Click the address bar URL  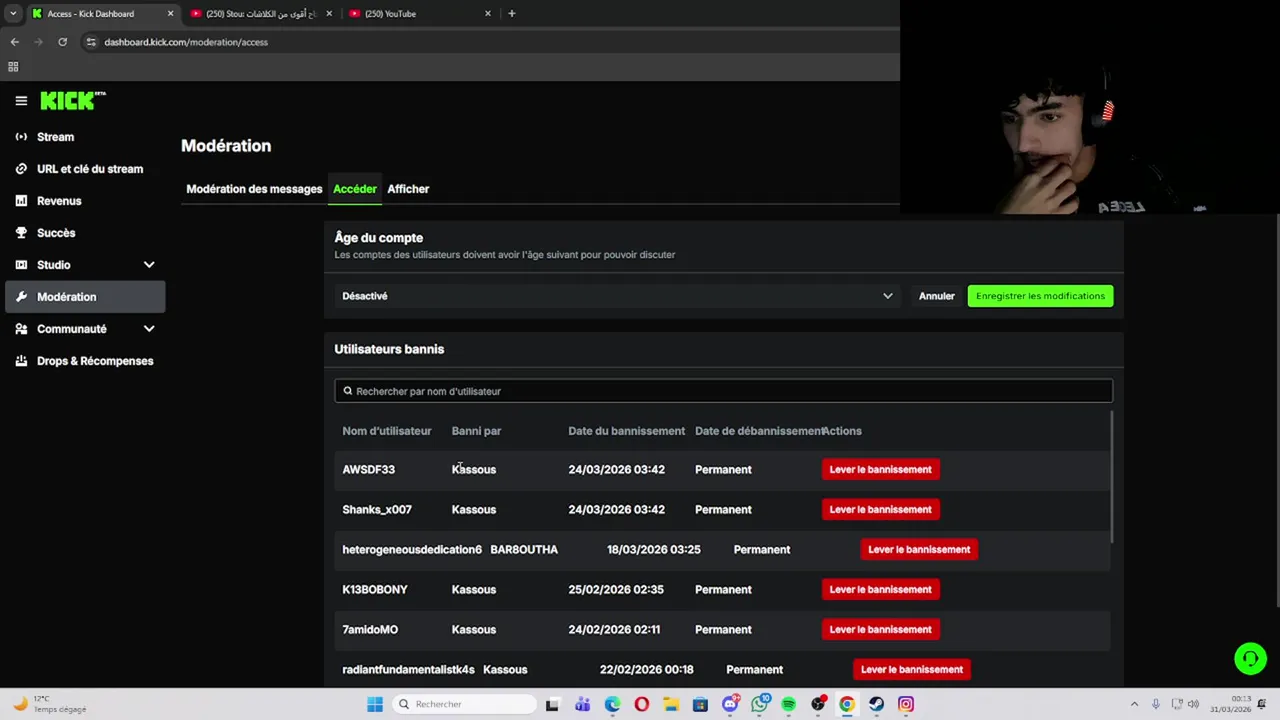pos(186,42)
